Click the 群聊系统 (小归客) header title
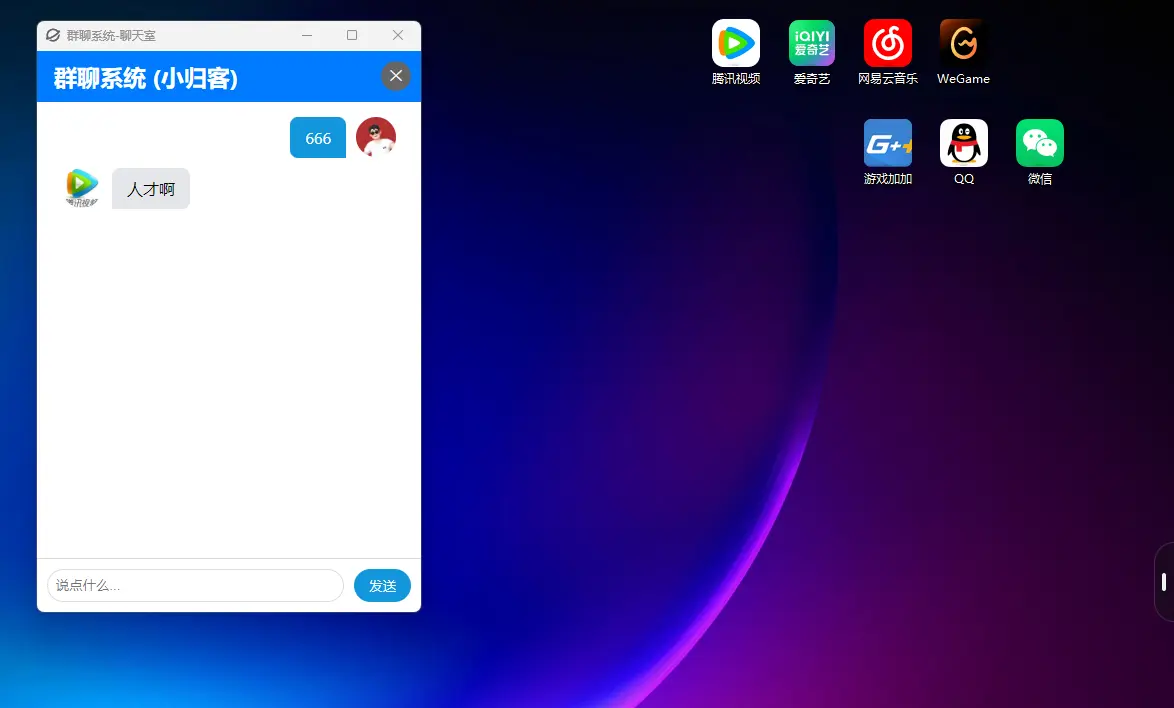The height and width of the screenshot is (708, 1174). point(145,78)
